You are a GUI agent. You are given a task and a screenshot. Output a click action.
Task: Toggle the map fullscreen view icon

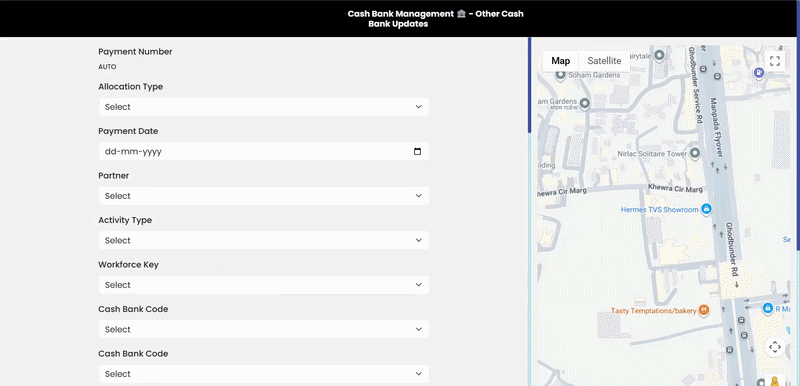(x=774, y=61)
